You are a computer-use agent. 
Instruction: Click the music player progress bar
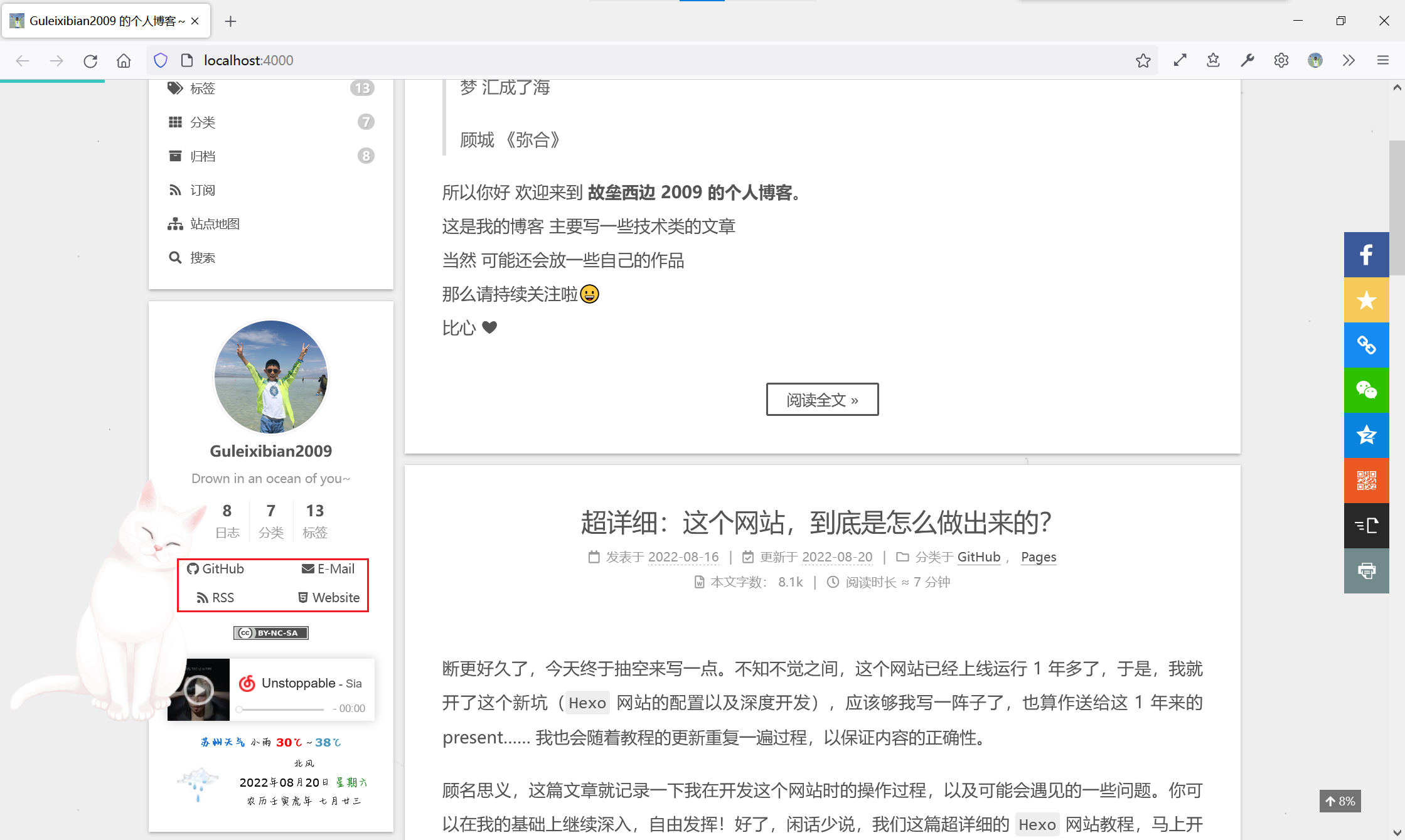282,709
